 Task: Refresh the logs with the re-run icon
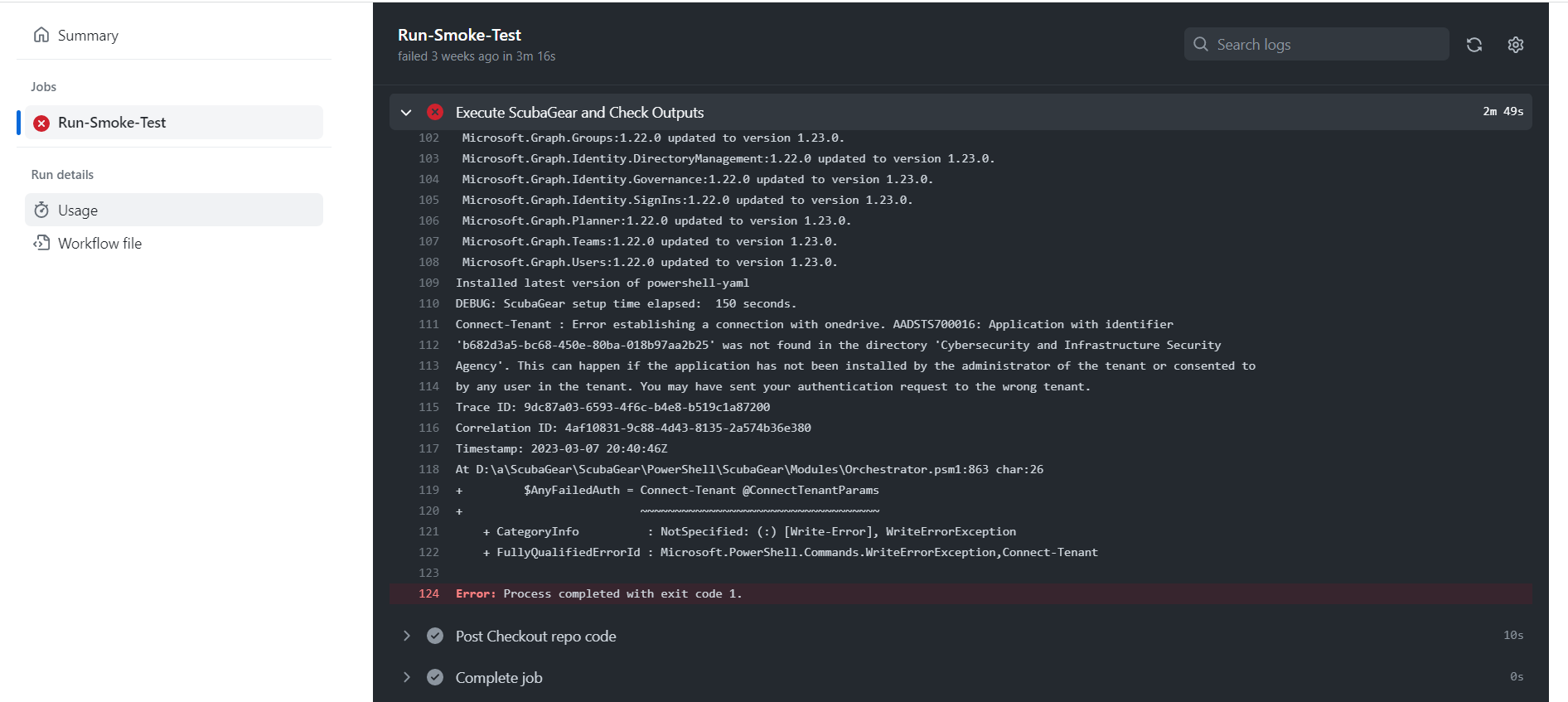click(x=1474, y=45)
